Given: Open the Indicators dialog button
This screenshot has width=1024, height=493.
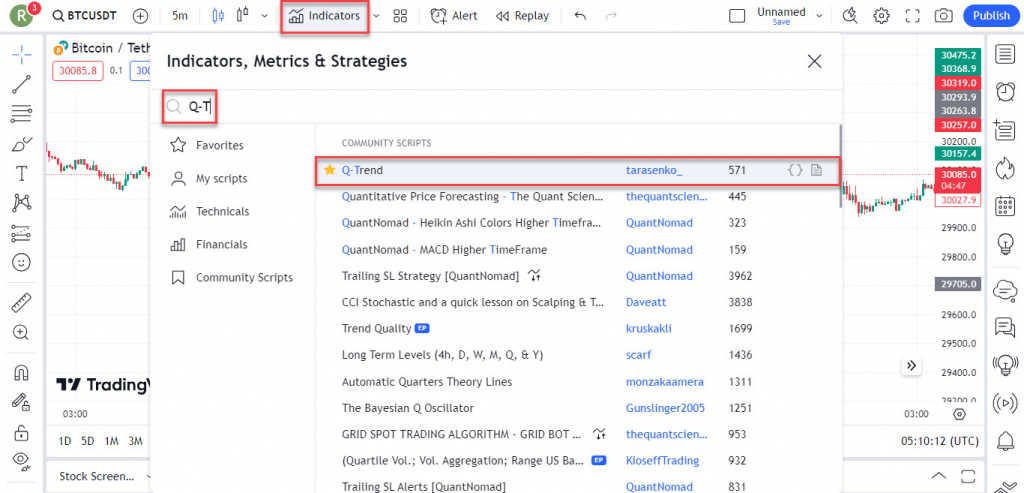Looking at the screenshot, I should 325,16.
